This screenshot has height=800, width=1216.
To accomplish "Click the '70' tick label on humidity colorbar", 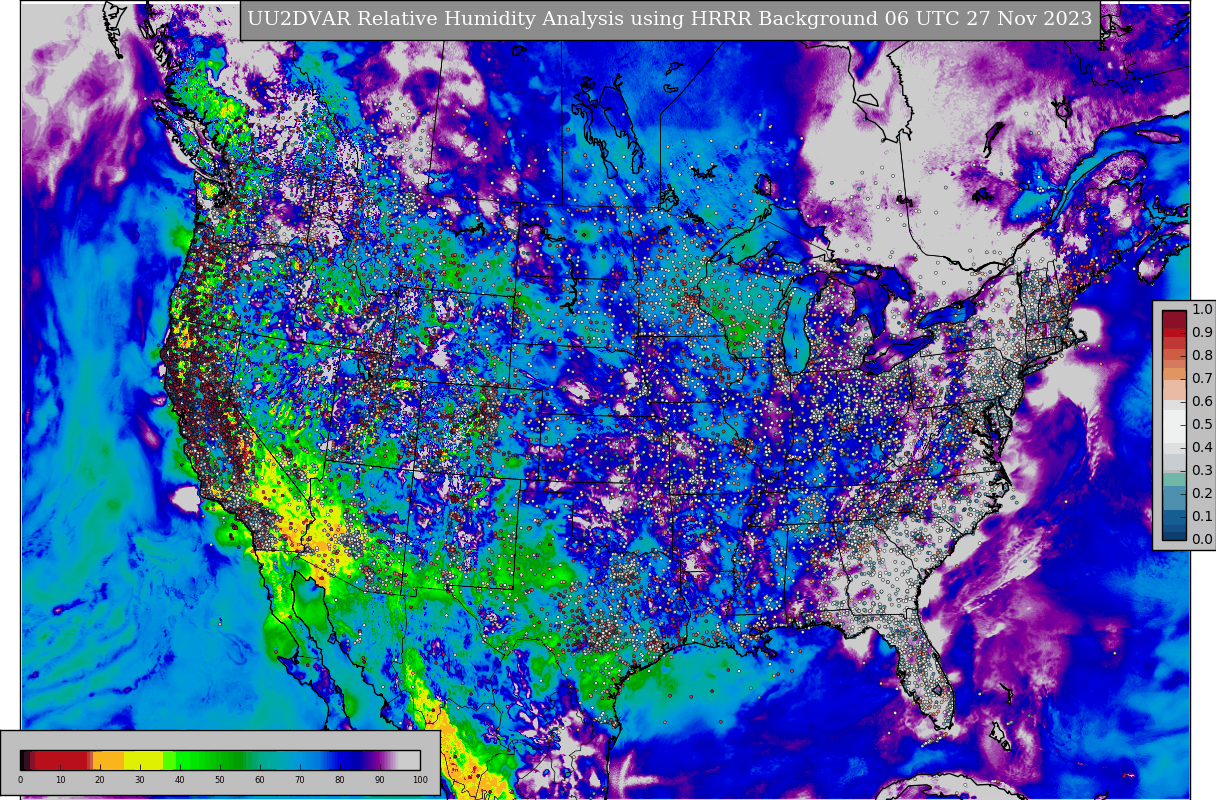I will pos(300,779).
